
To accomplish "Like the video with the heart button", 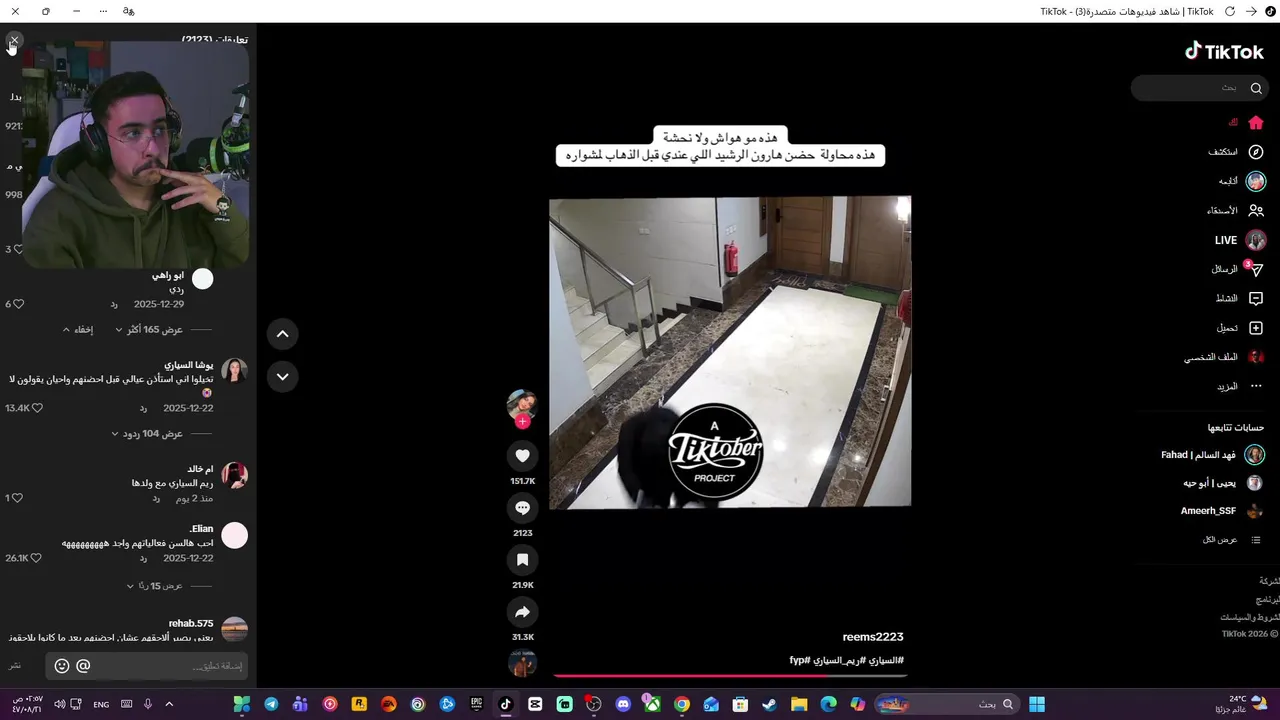I will (x=522, y=456).
